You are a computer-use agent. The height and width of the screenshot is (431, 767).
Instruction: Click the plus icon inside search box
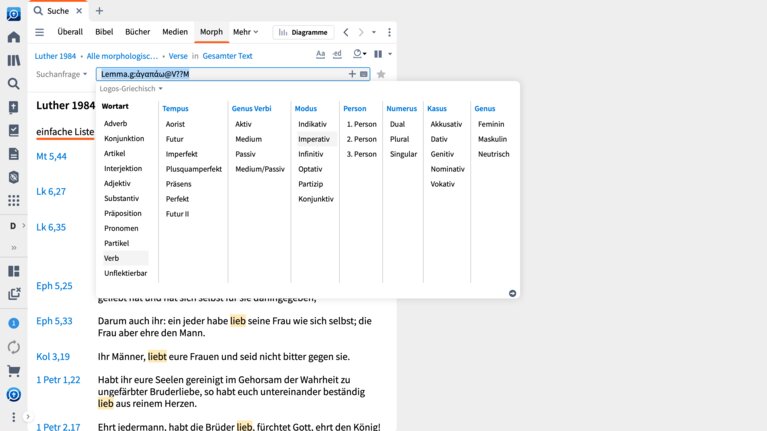352,74
